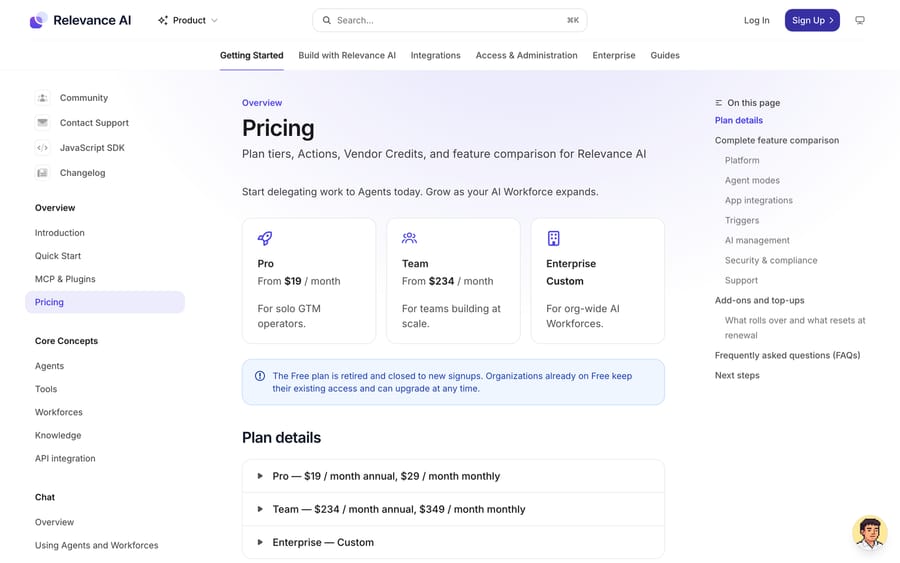Image resolution: width=900 pixels, height=563 pixels.
Task: Switch to the Getting Started tab
Action: pos(251,55)
